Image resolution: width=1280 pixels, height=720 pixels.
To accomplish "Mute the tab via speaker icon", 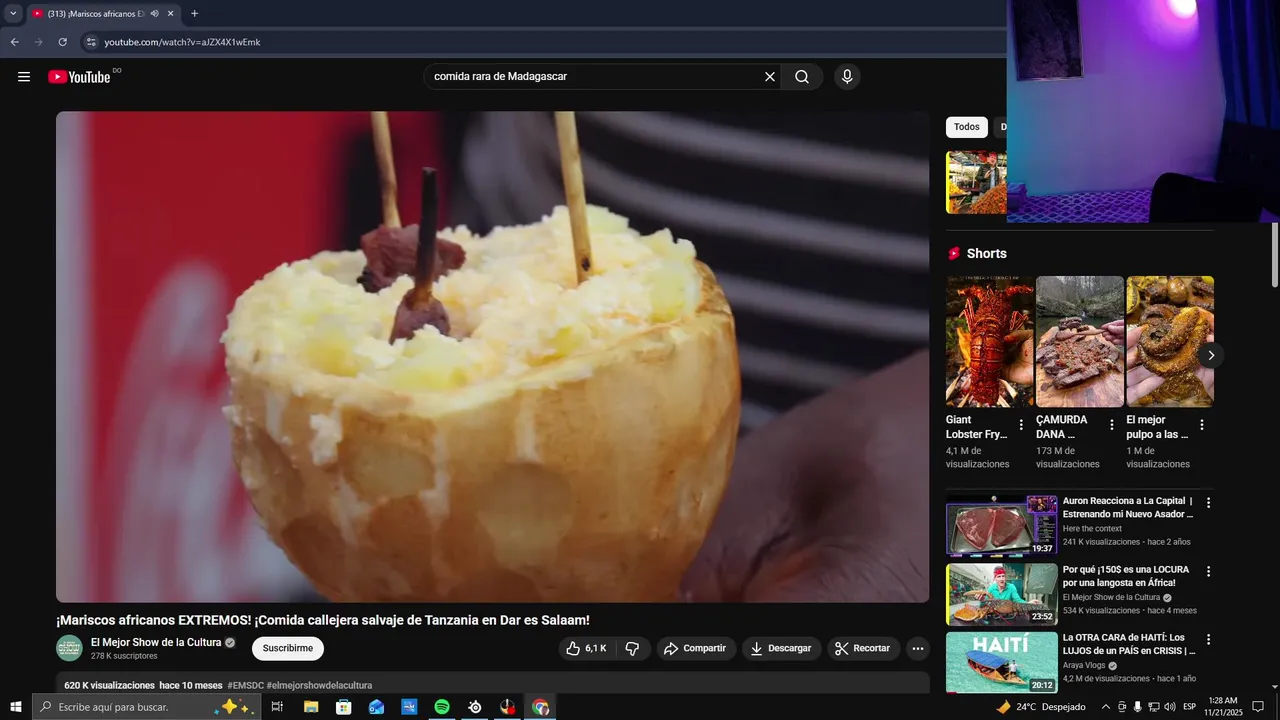I will (154, 14).
